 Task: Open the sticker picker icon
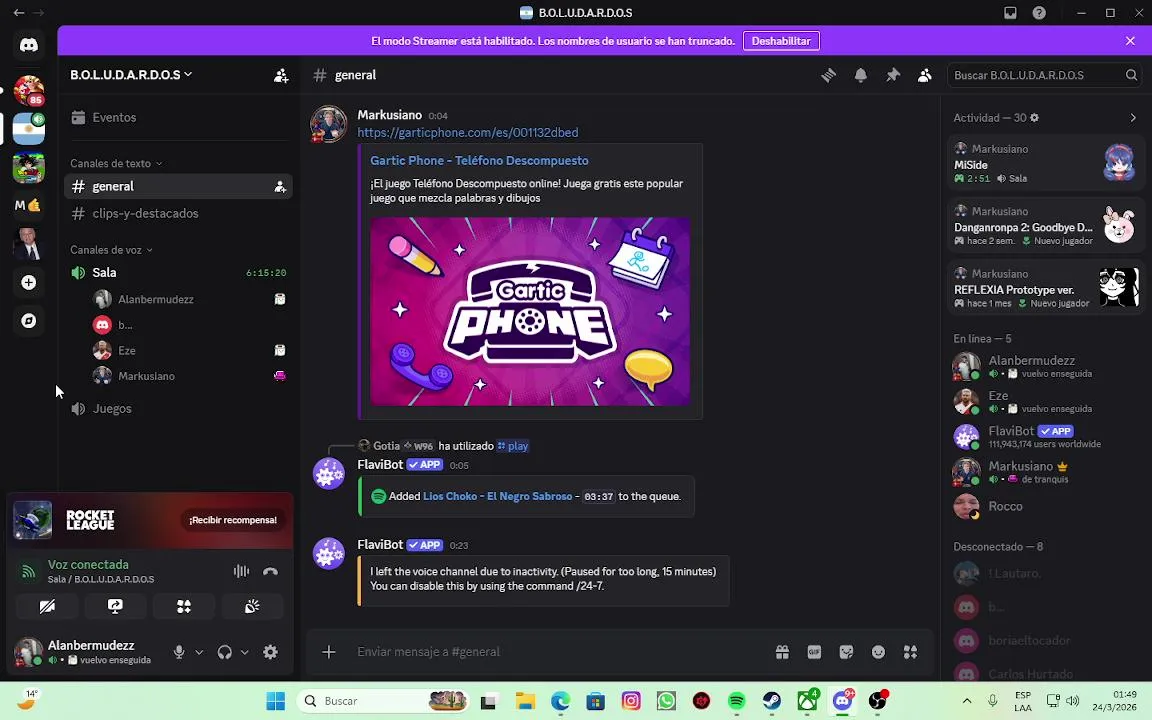point(846,652)
